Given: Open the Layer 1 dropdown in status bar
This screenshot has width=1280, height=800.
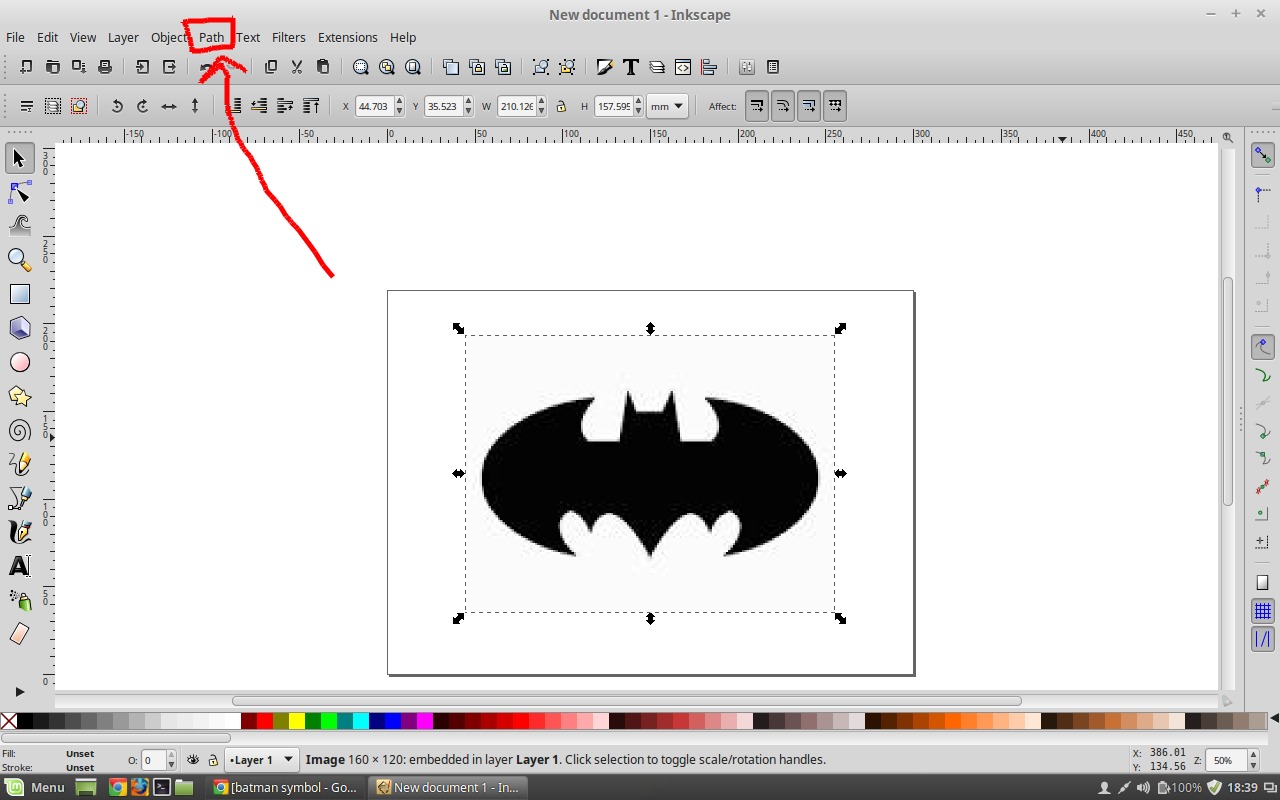Looking at the screenshot, I should 262,760.
